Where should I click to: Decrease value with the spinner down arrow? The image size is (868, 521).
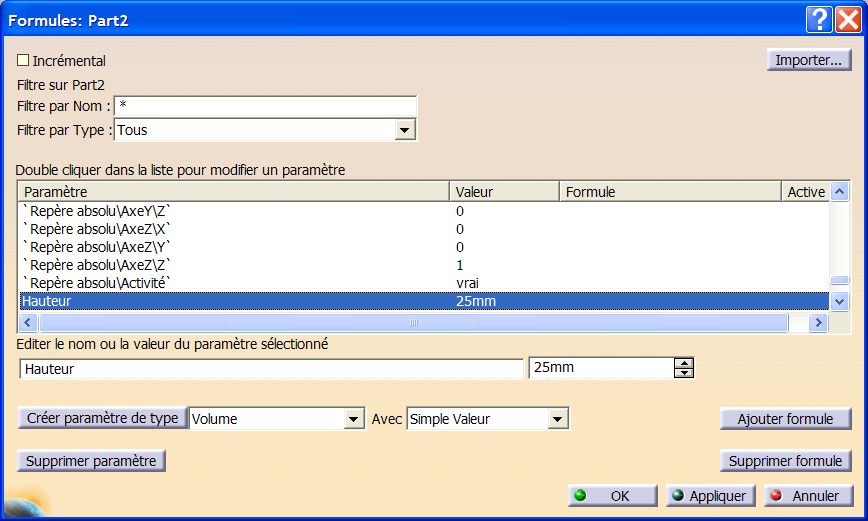[684, 373]
